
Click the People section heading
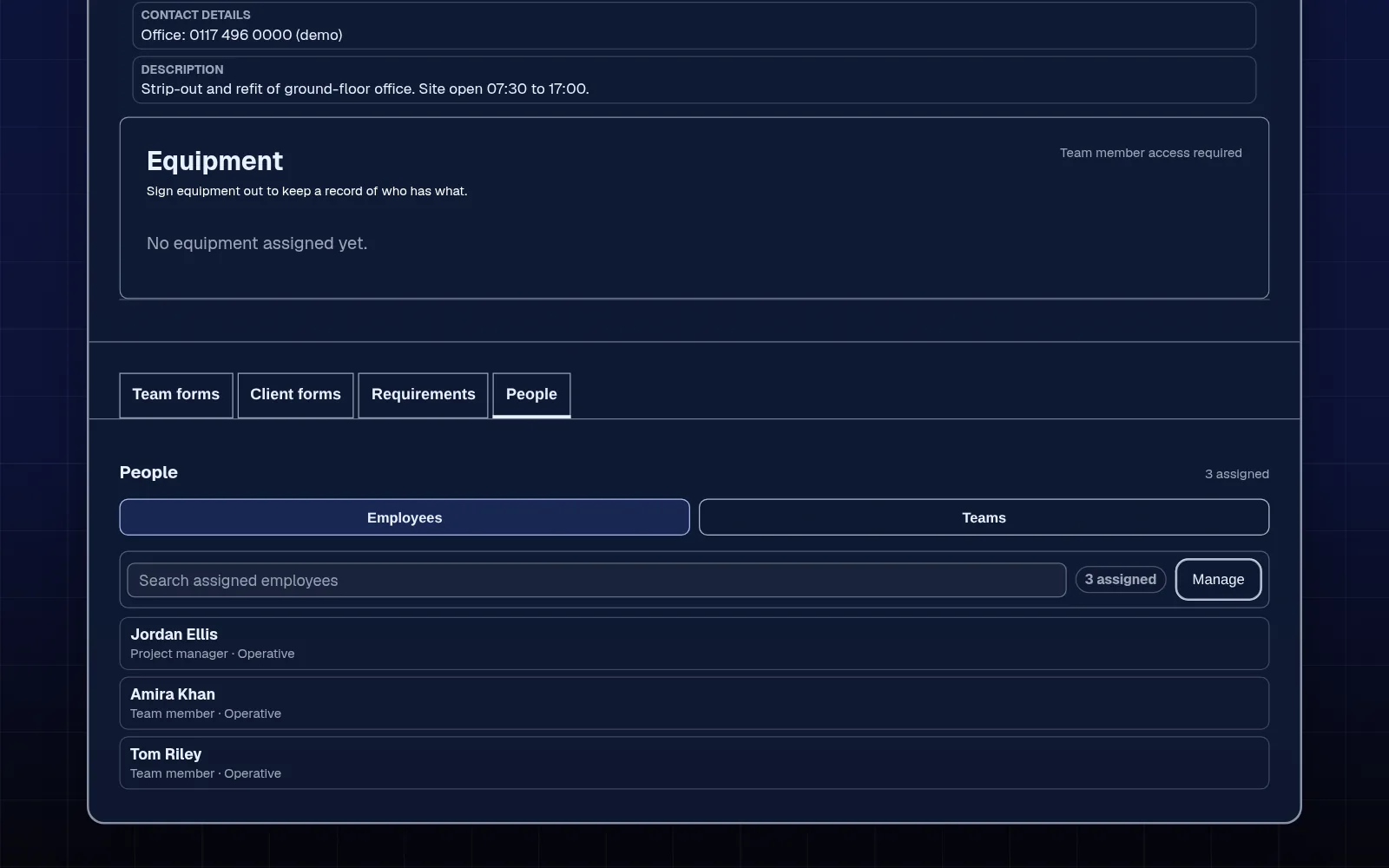coord(148,472)
